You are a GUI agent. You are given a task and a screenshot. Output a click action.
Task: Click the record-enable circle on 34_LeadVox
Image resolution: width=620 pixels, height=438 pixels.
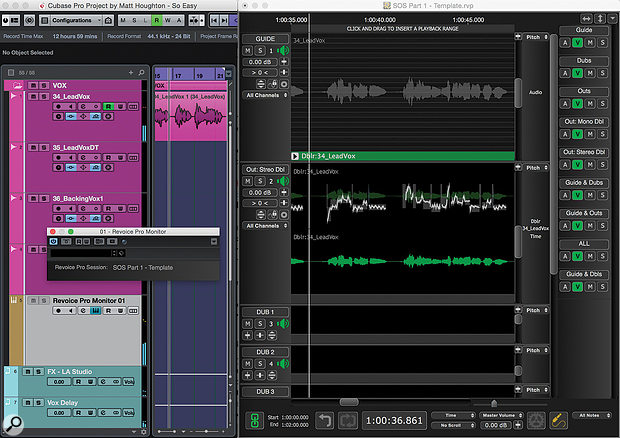[x=59, y=106]
